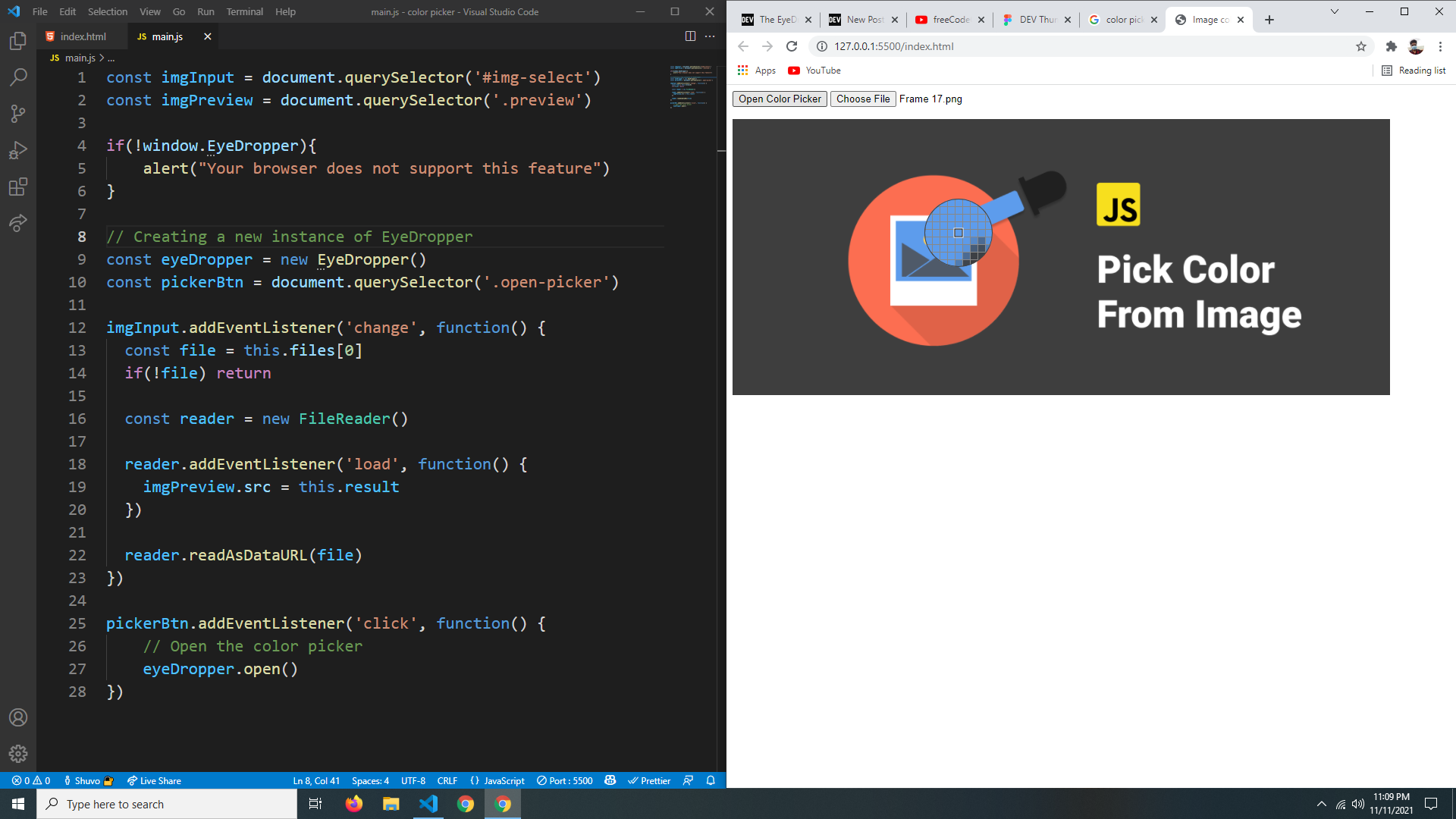Open the Chrome extensions puzzle icon
Image resolution: width=1456 pixels, height=819 pixels.
coord(1391,46)
